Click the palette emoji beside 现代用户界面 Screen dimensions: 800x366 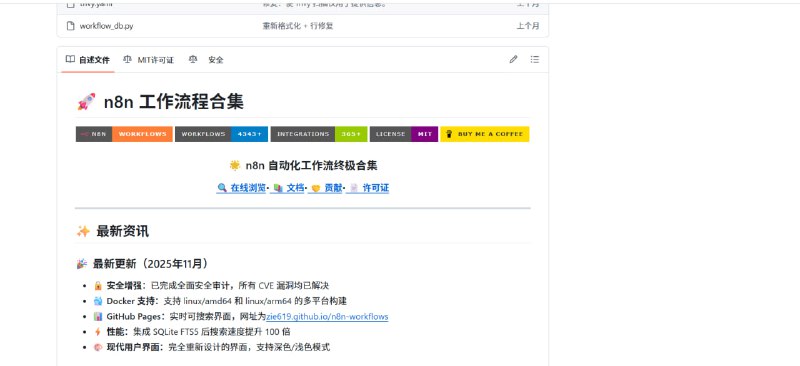click(98, 347)
